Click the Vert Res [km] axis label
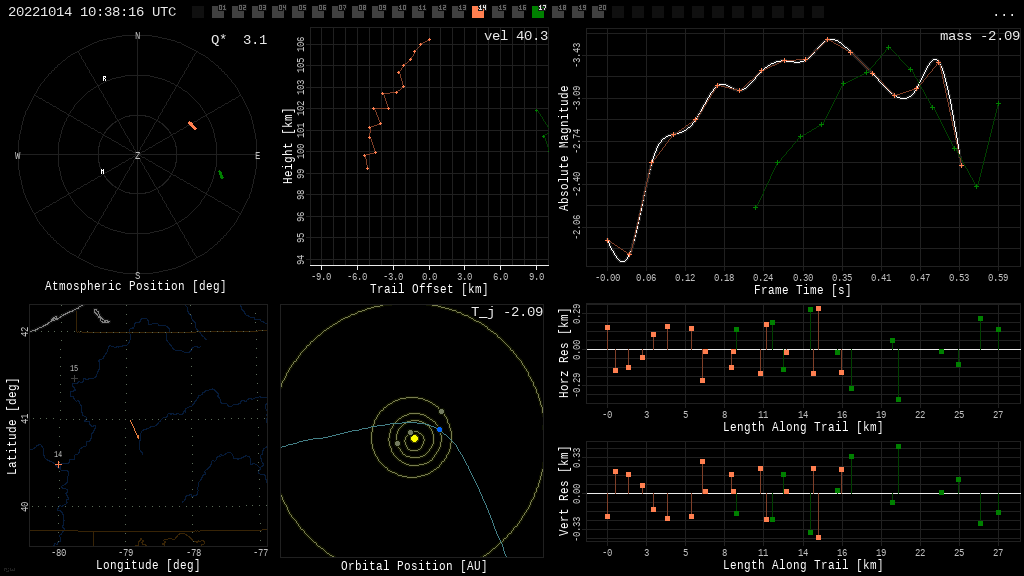Viewport: 1024px width, 576px height. pyautogui.click(x=564, y=491)
